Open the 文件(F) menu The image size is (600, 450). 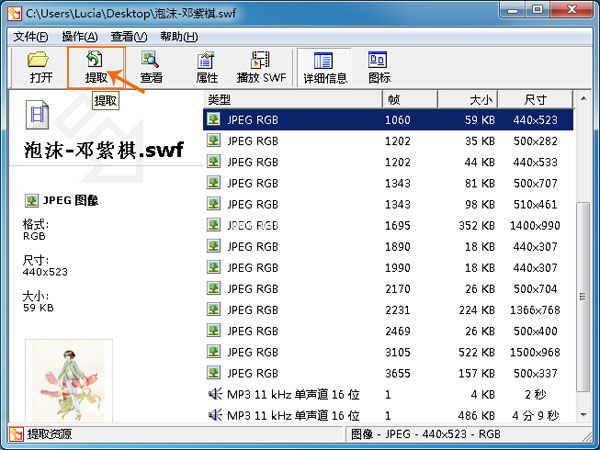31,37
